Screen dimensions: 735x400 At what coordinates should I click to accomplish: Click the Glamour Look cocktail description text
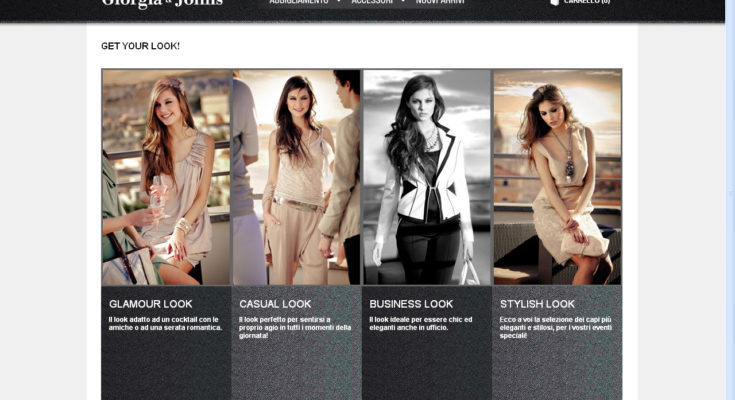pos(165,323)
